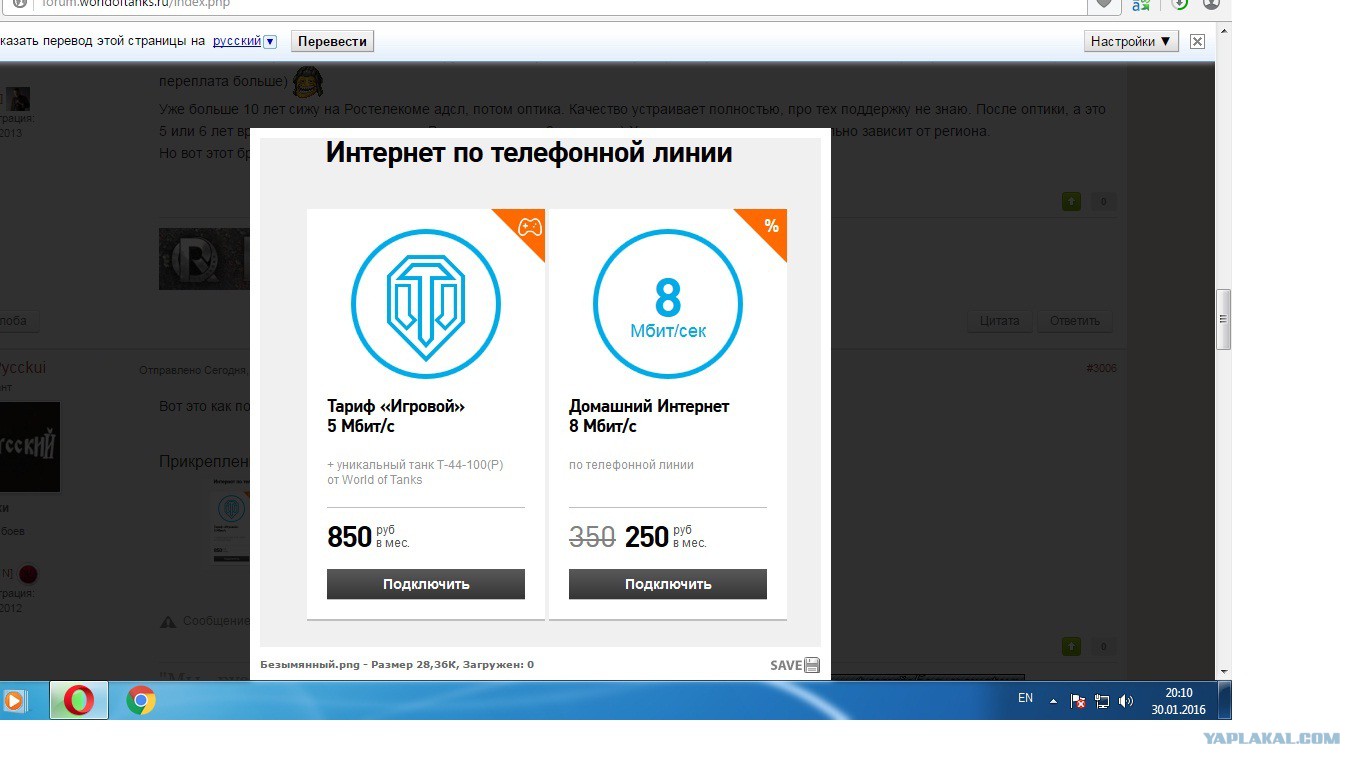This screenshot has height=768, width=1366.
Task: Click the signature banner image in first post
Action: [x=204, y=259]
